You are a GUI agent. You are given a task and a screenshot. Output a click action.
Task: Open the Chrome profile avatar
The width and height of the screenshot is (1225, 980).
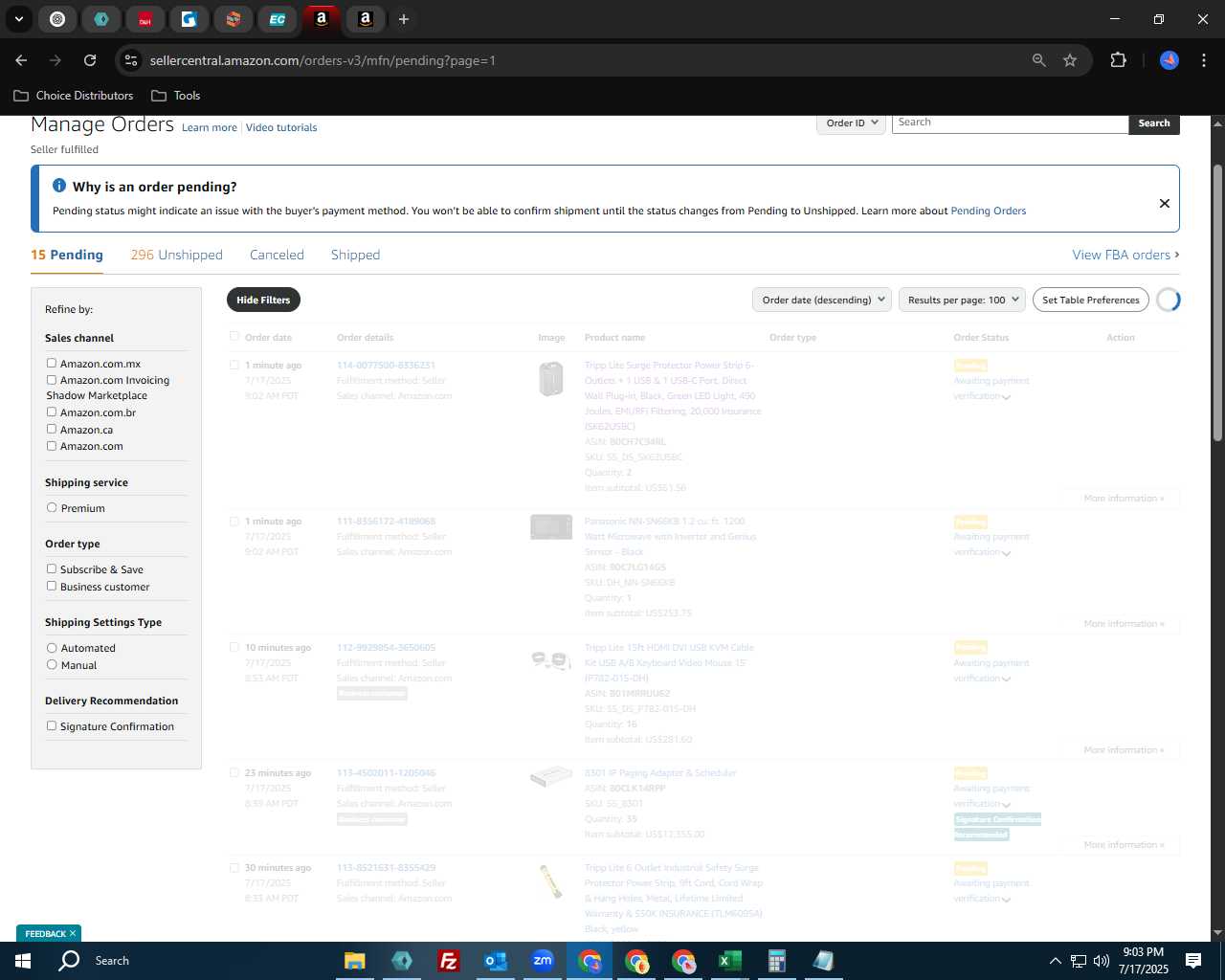[1169, 60]
